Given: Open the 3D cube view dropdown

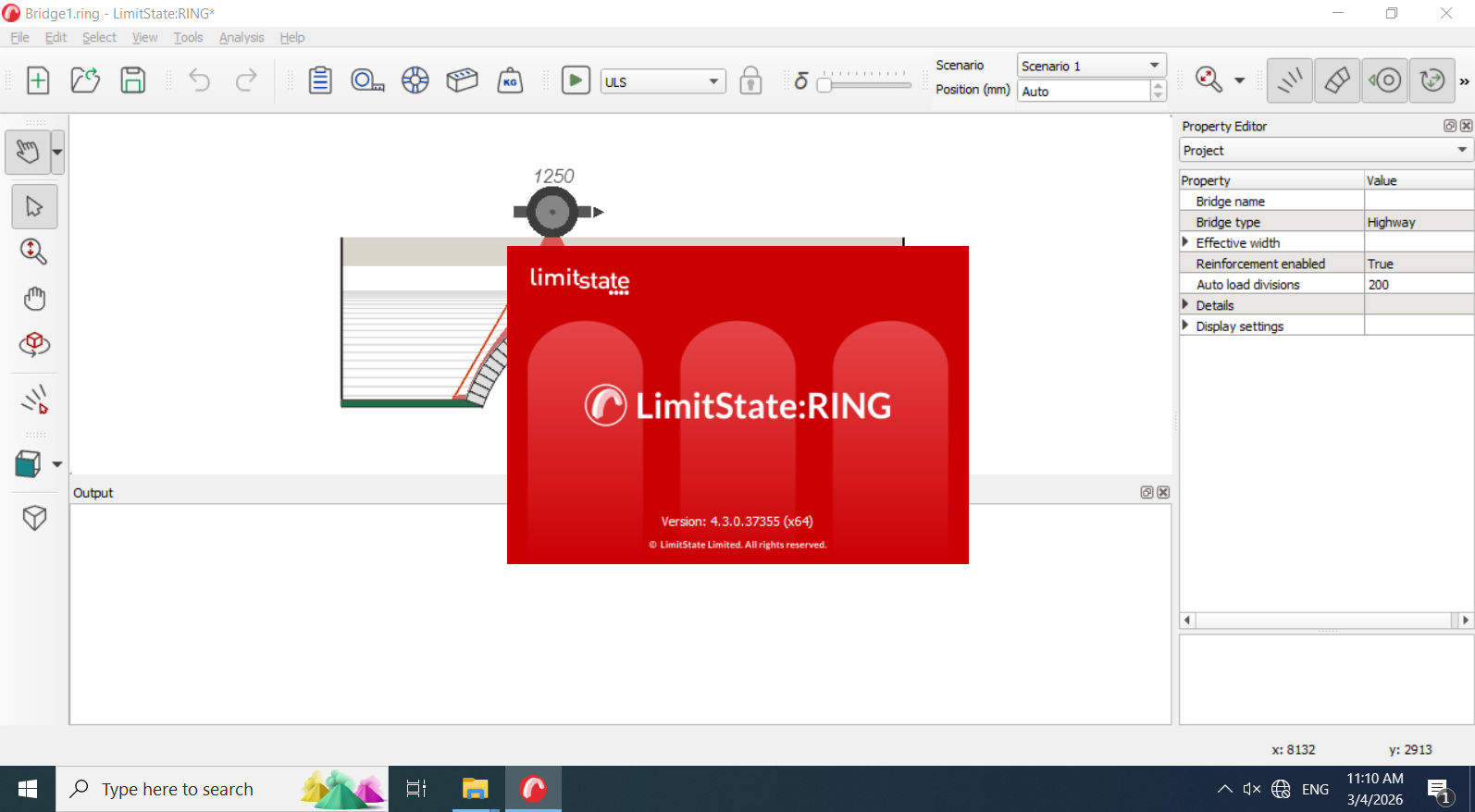Looking at the screenshot, I should pyautogui.click(x=57, y=464).
